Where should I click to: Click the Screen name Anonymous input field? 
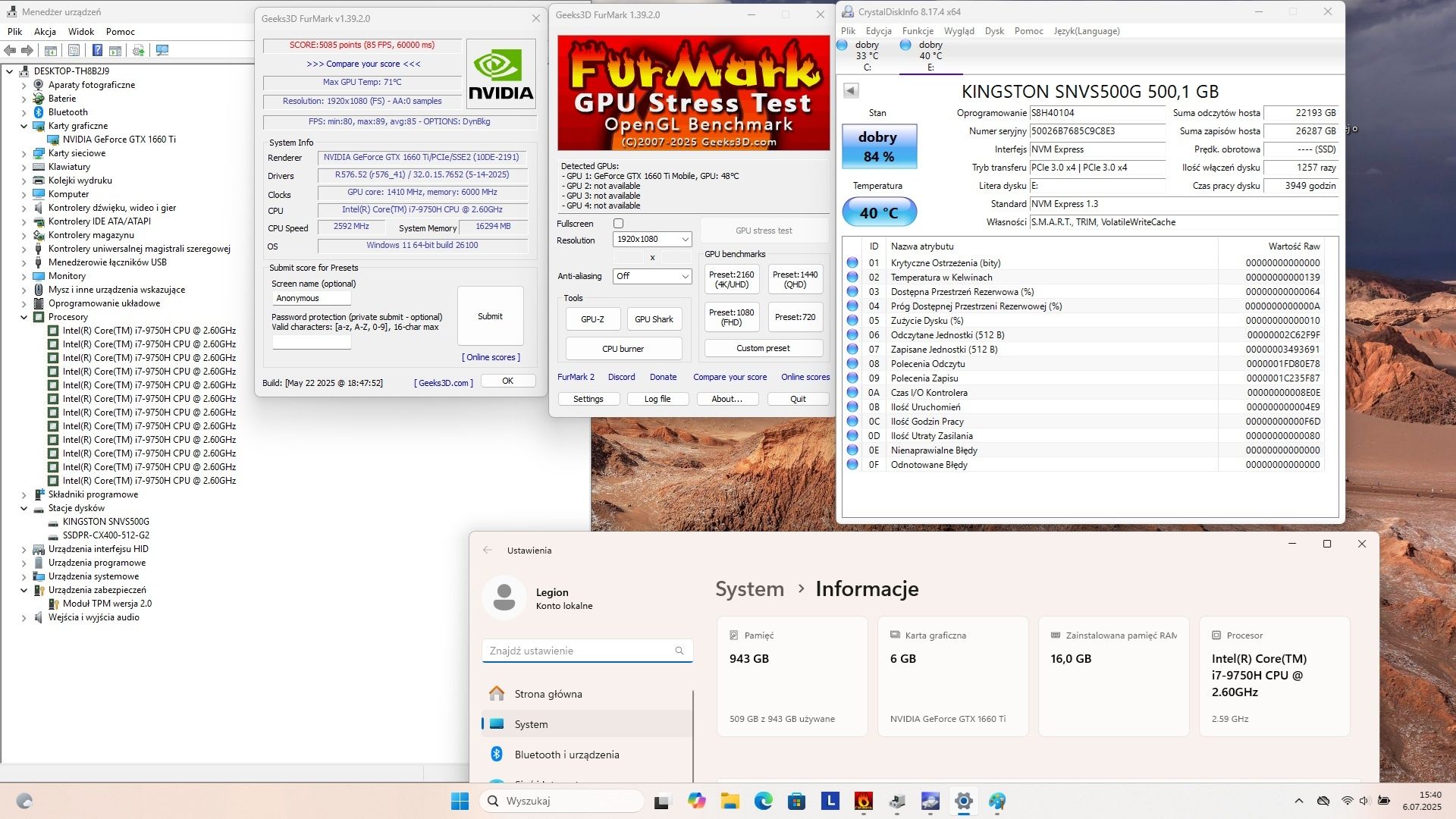coord(311,298)
